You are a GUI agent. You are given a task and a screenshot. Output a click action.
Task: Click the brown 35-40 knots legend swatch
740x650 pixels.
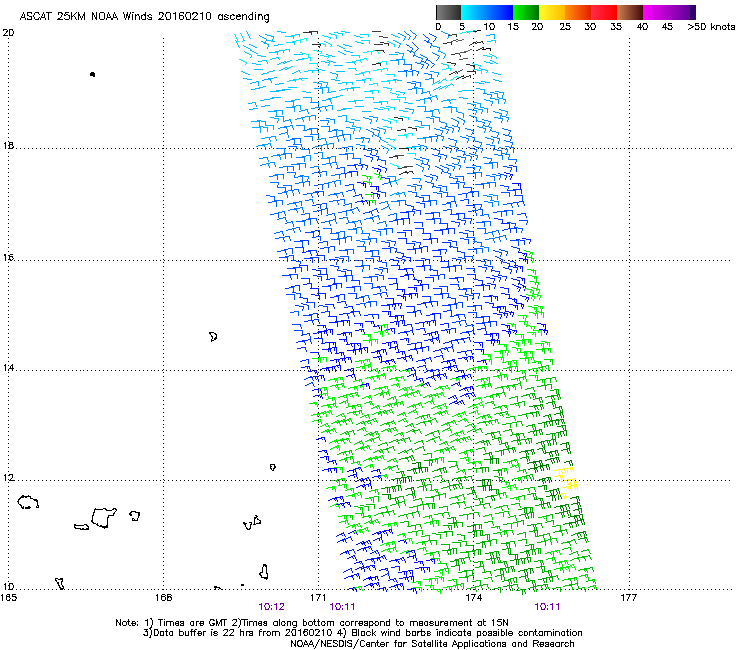[630, 12]
